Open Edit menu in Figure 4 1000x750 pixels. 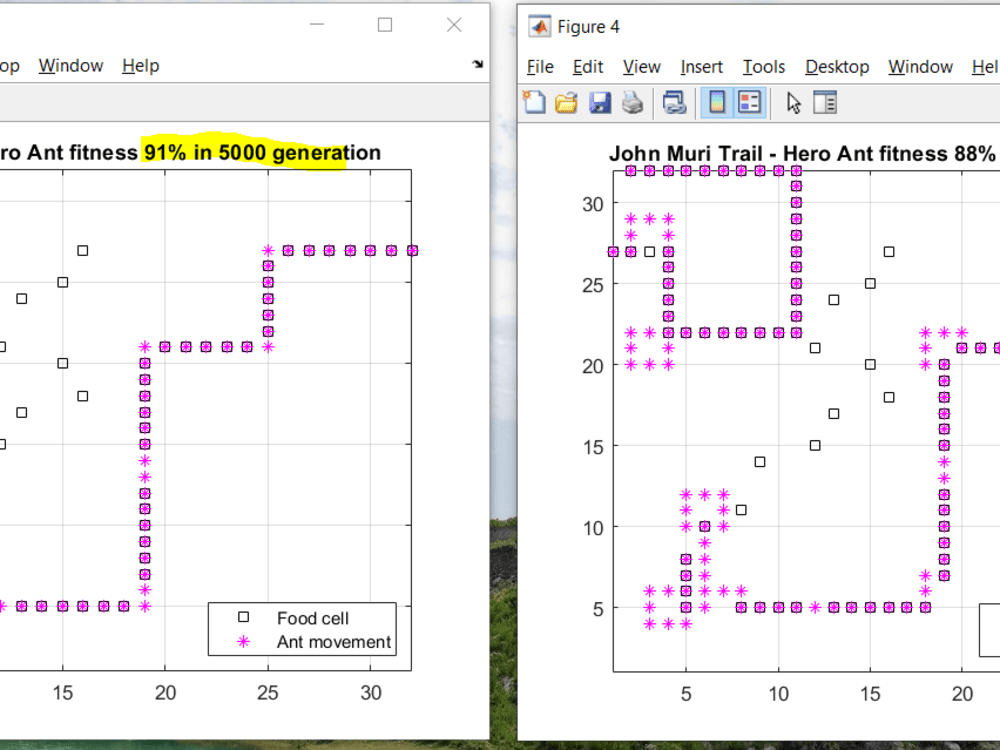587,66
